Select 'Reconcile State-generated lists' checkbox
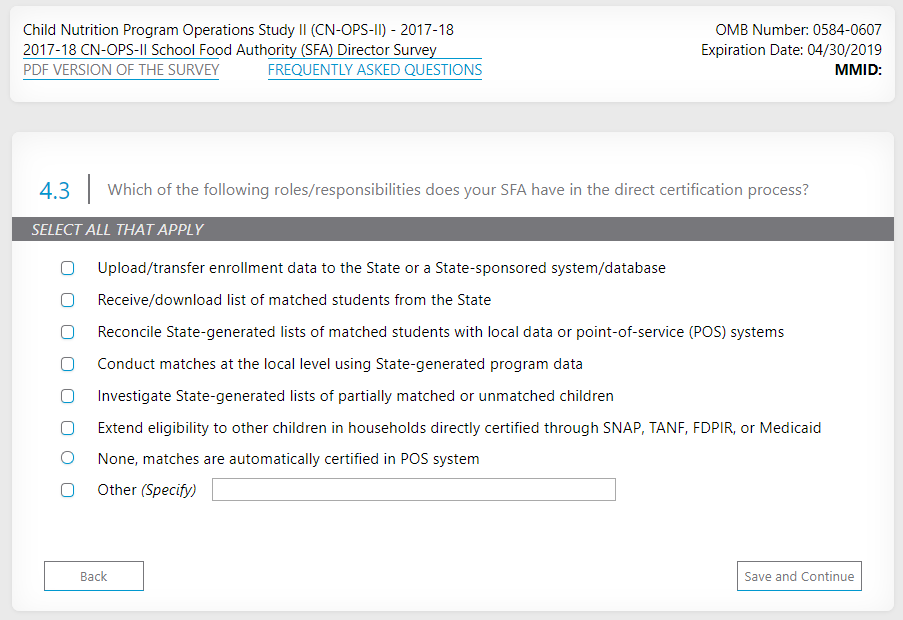 click(68, 332)
